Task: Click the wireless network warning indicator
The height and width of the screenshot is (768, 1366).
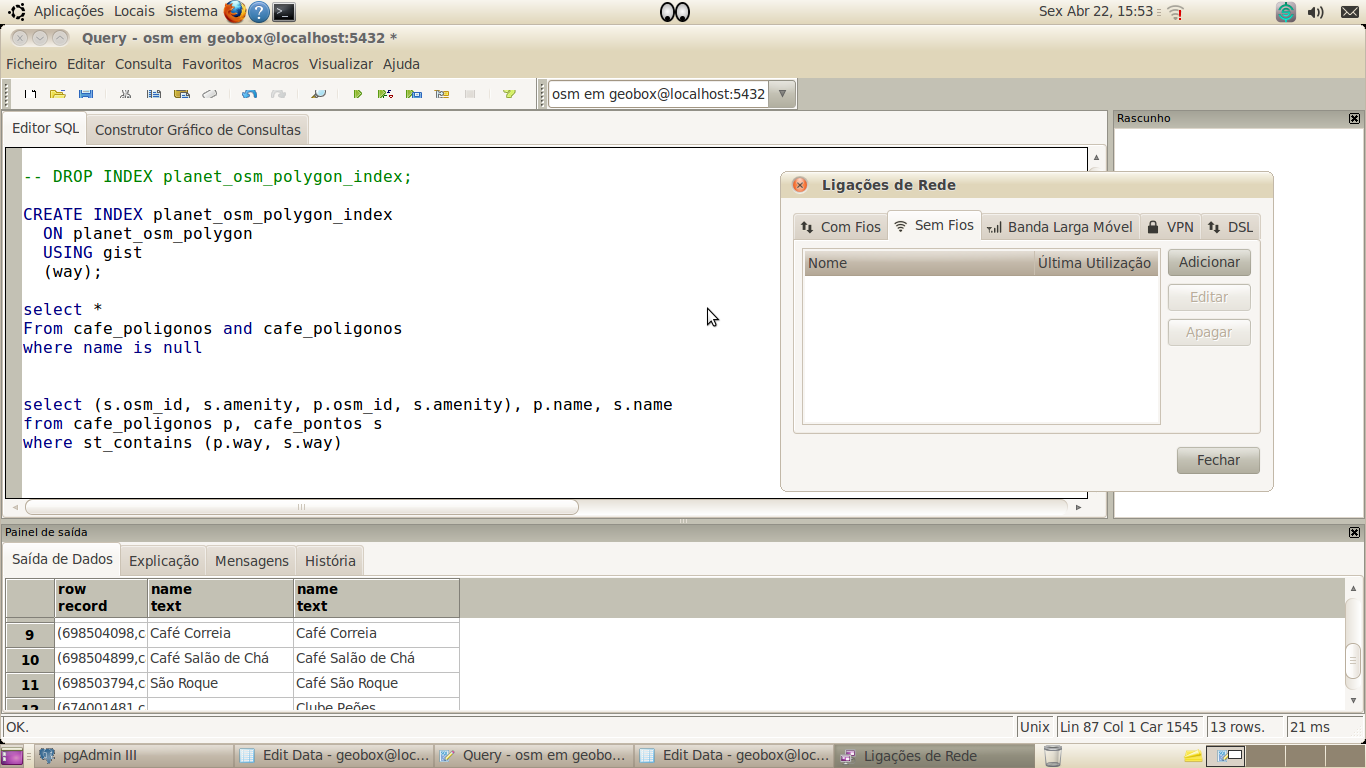Action: 1175,12
